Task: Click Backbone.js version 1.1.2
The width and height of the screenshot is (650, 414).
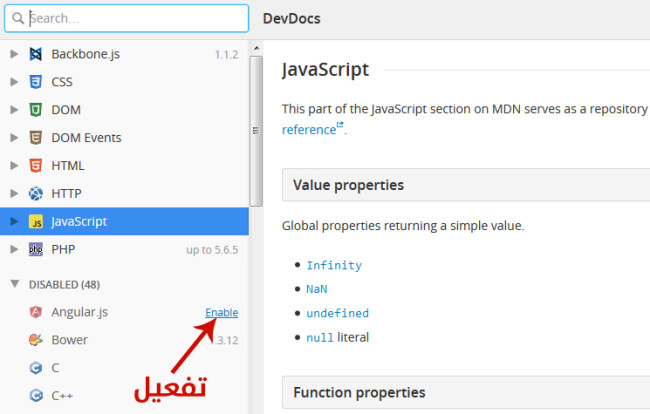Action: (226, 55)
